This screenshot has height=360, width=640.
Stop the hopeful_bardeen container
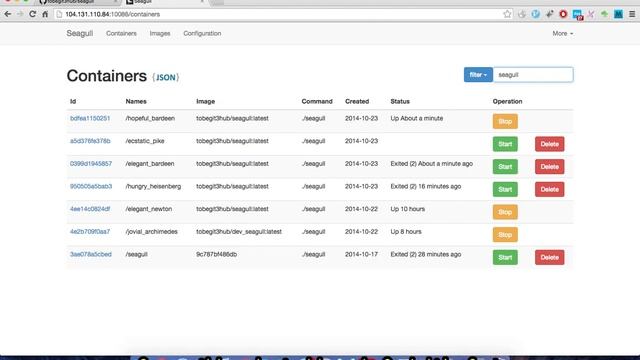click(x=505, y=121)
